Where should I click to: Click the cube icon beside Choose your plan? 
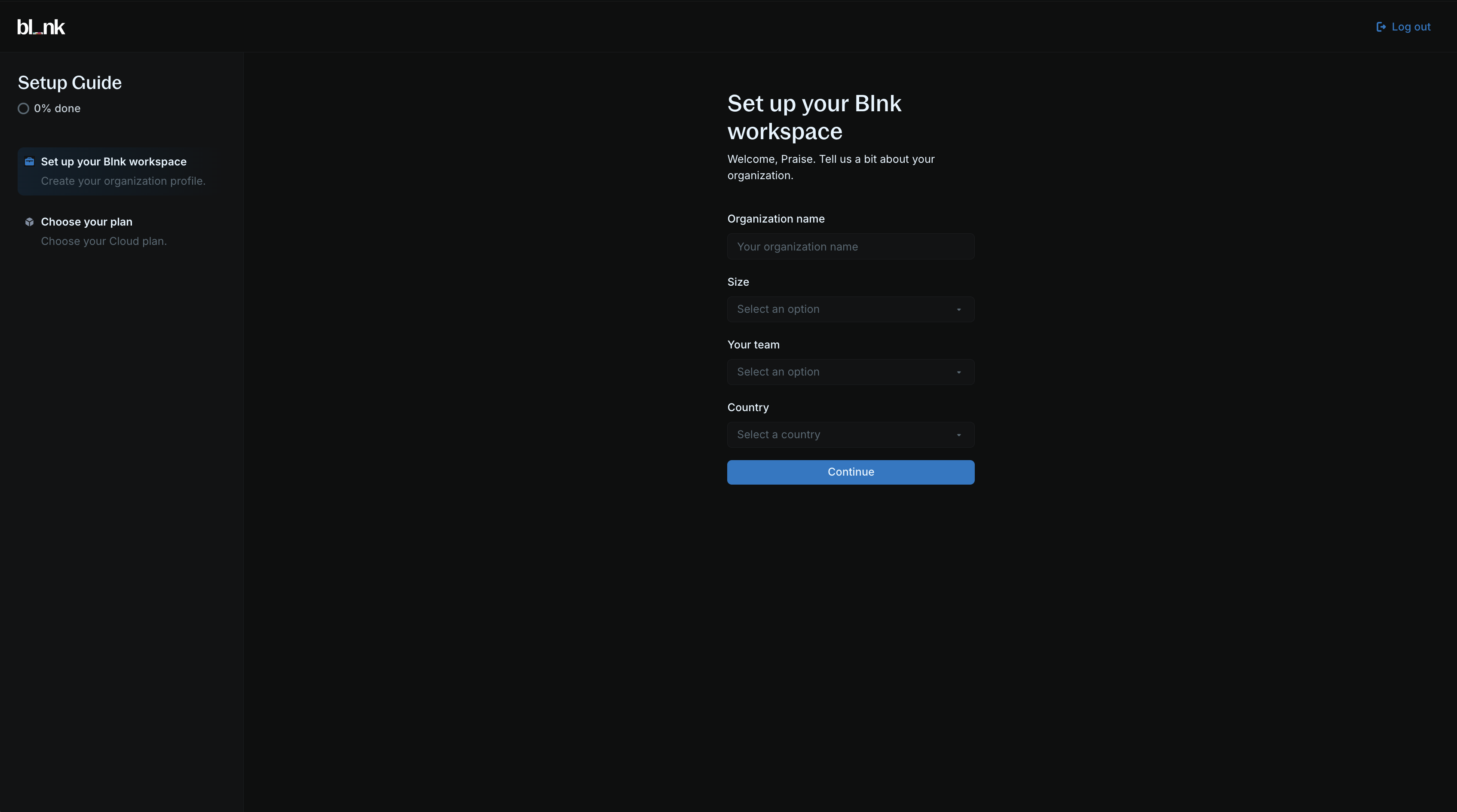click(x=29, y=222)
